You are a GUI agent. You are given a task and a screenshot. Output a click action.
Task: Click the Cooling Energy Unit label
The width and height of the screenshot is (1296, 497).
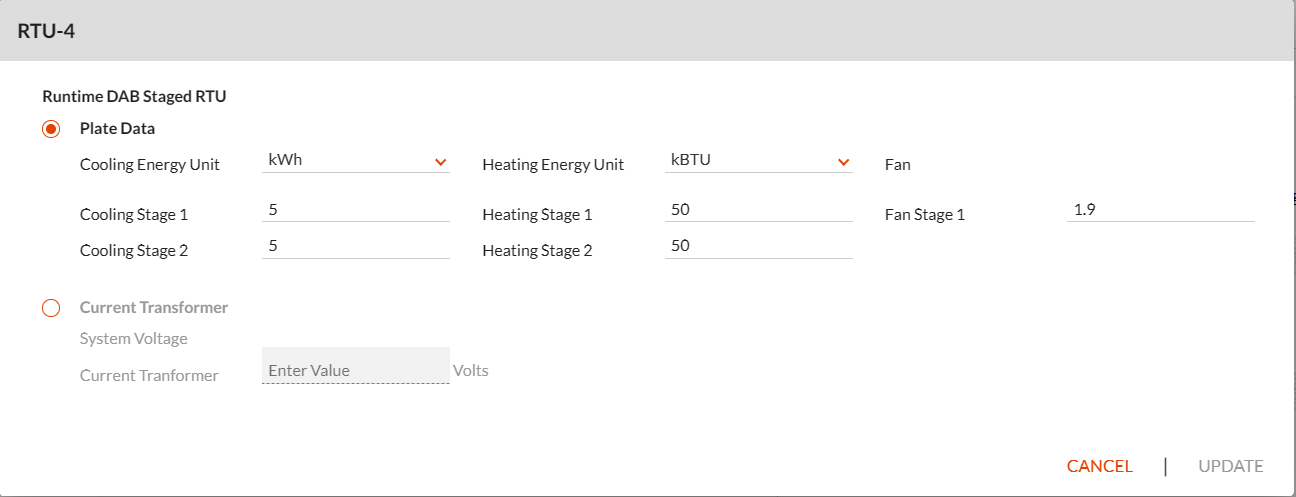(x=150, y=165)
